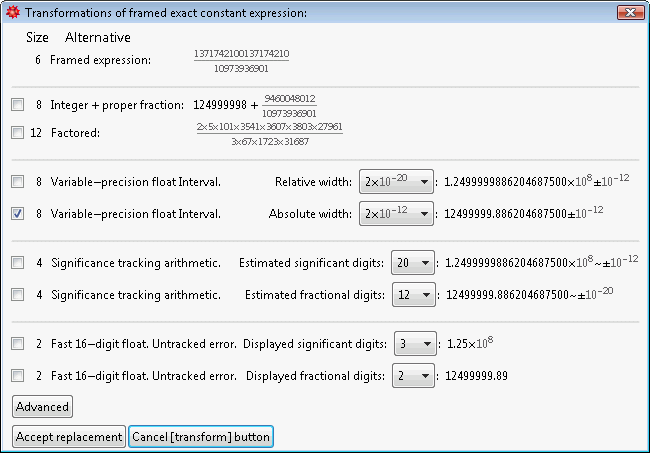650x453 pixels.
Task: Click the Cancel [transform] button
Action: tap(201, 437)
